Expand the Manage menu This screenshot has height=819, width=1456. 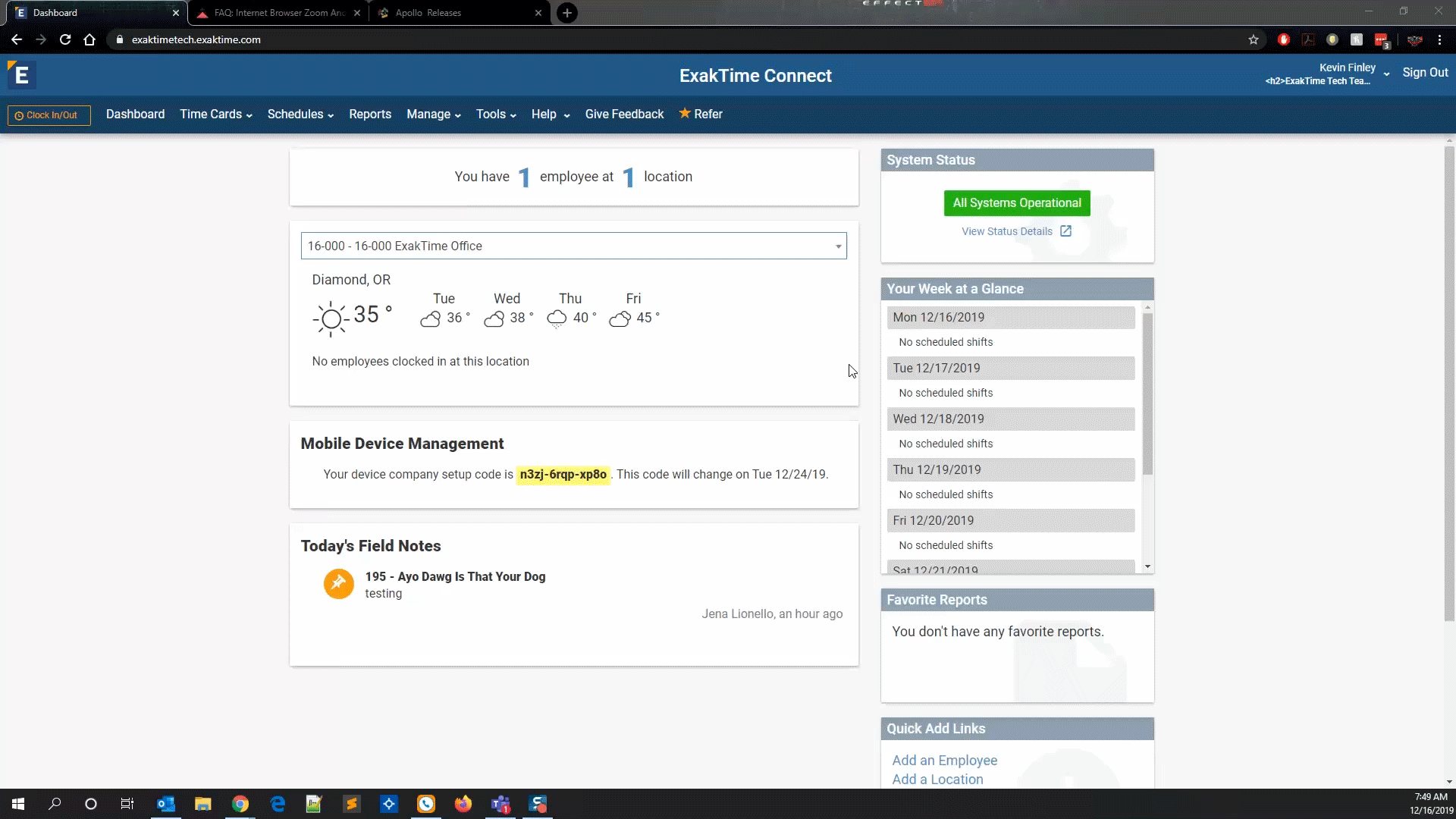(434, 114)
